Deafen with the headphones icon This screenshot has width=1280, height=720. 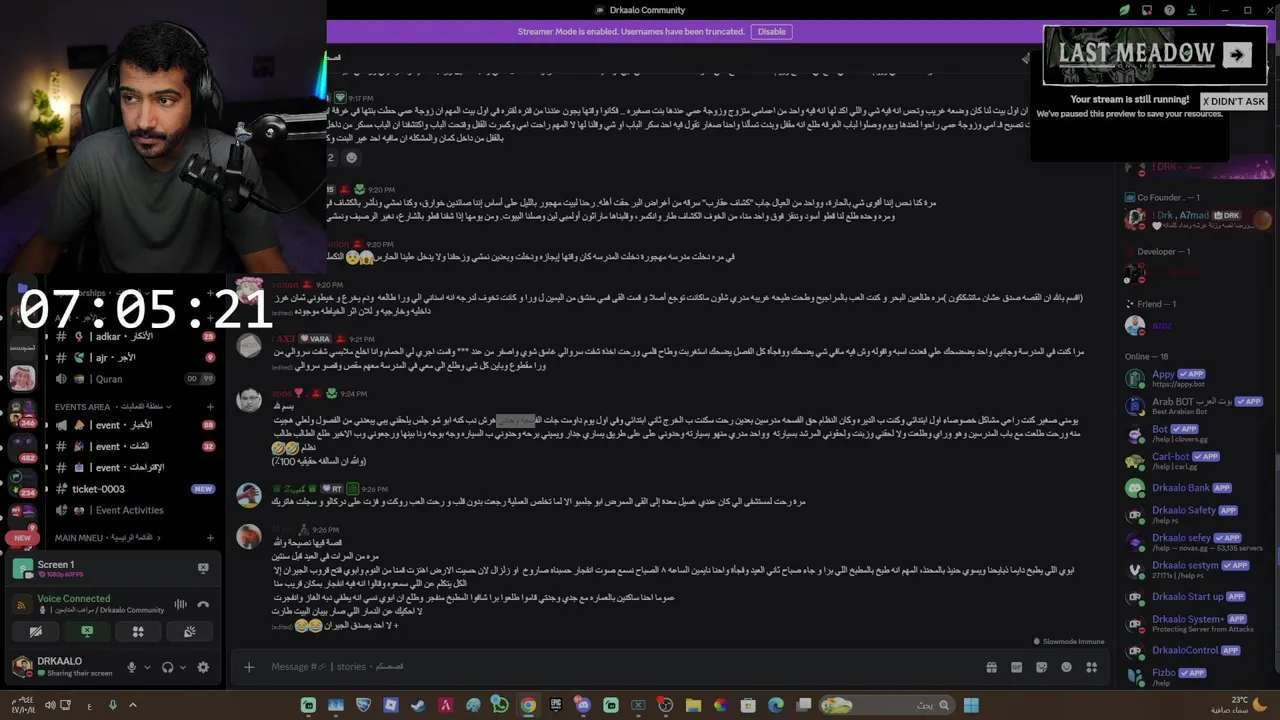(x=168, y=667)
